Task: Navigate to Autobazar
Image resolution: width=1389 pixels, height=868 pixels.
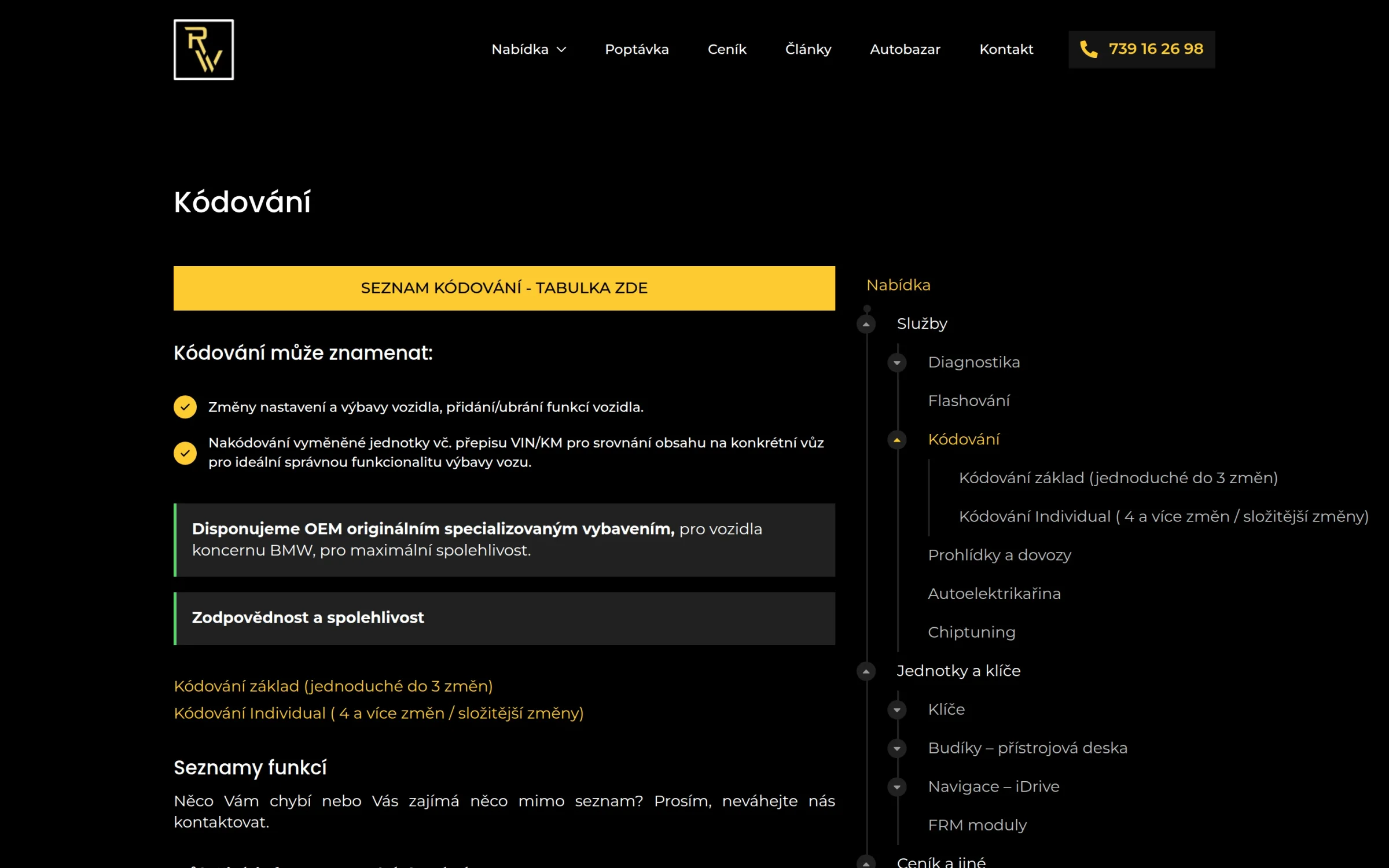Action: point(905,49)
